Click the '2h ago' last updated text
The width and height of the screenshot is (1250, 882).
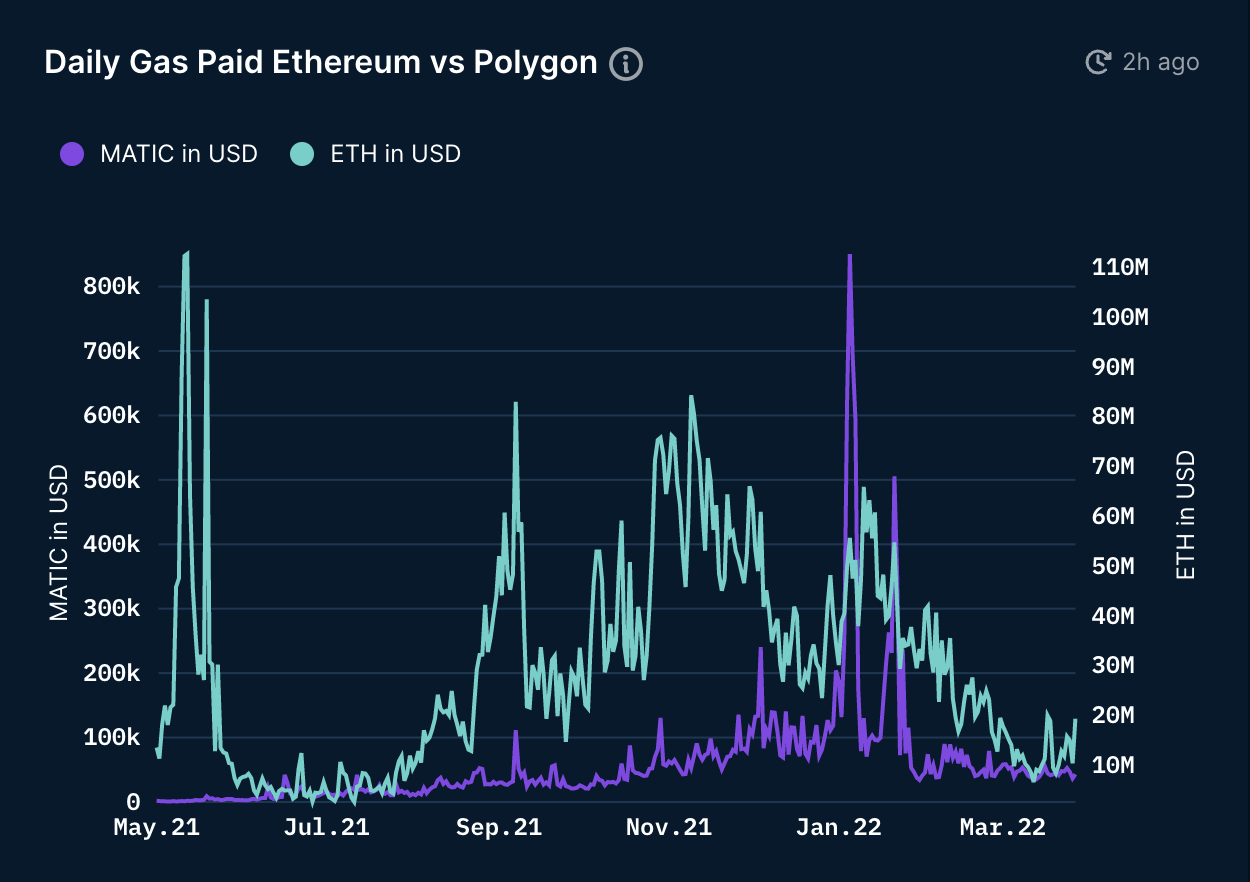click(x=1160, y=62)
